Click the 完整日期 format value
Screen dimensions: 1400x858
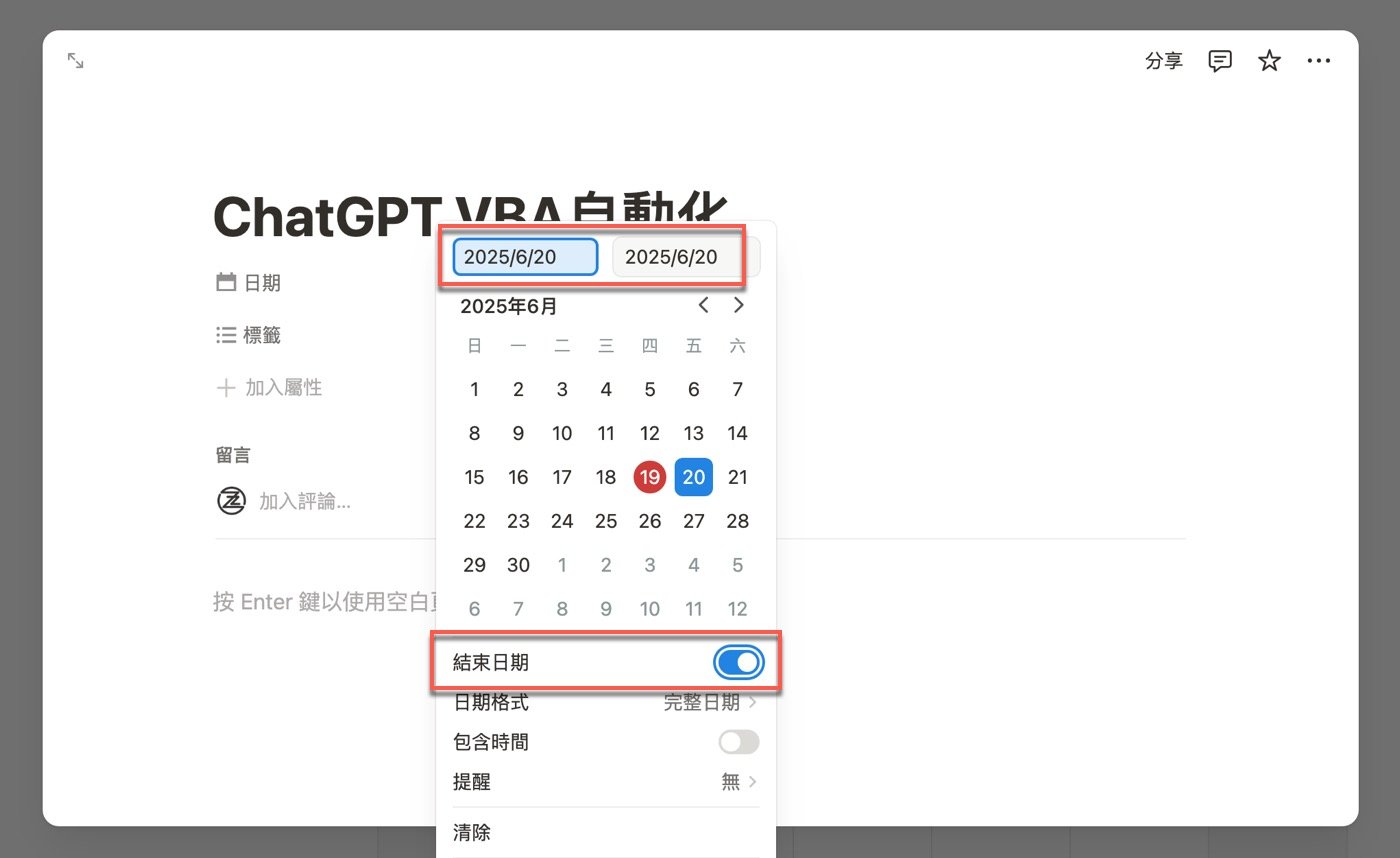pos(702,702)
